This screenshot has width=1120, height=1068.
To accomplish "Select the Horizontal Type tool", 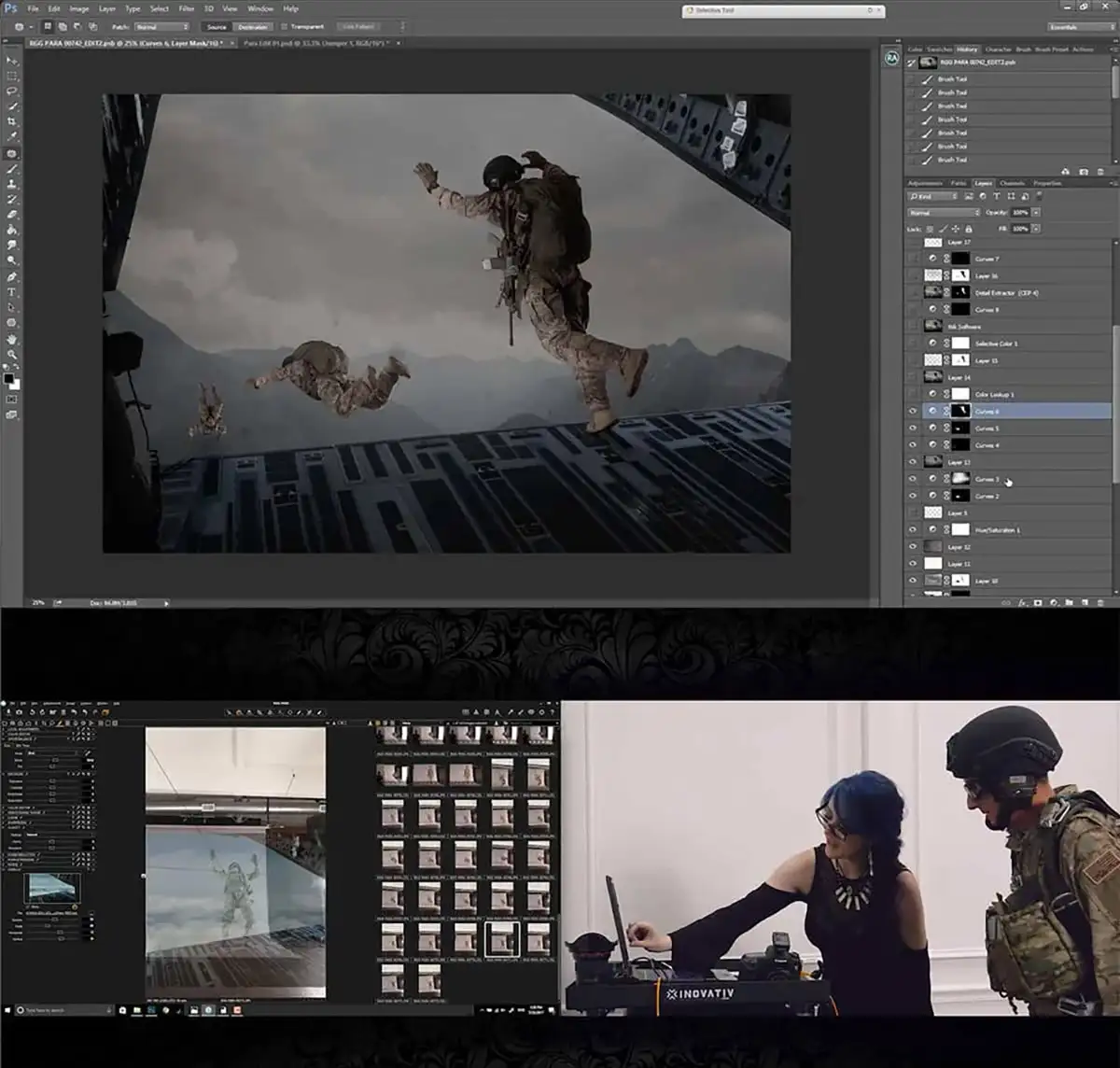I will pyautogui.click(x=12, y=292).
